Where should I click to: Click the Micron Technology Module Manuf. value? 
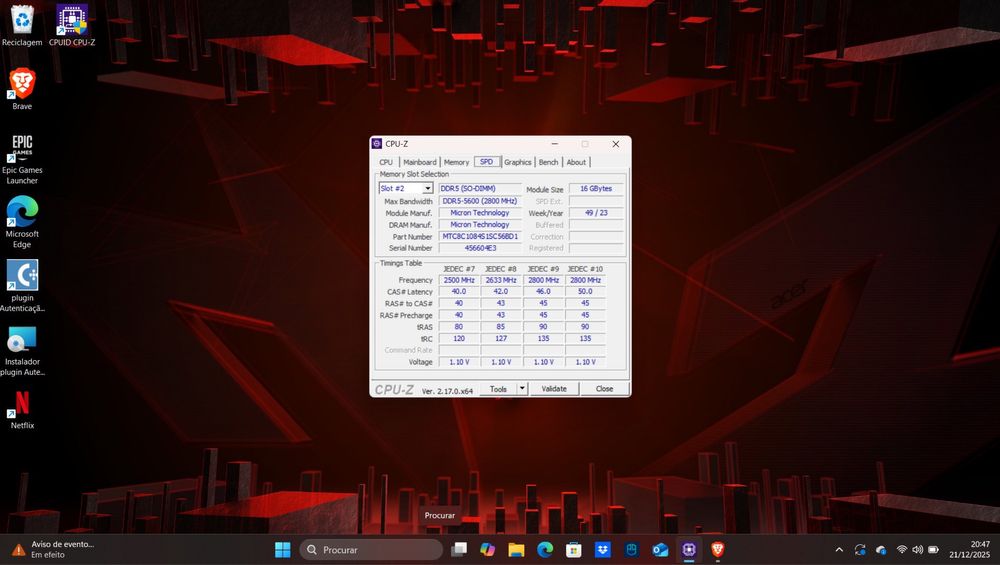pyautogui.click(x=480, y=213)
